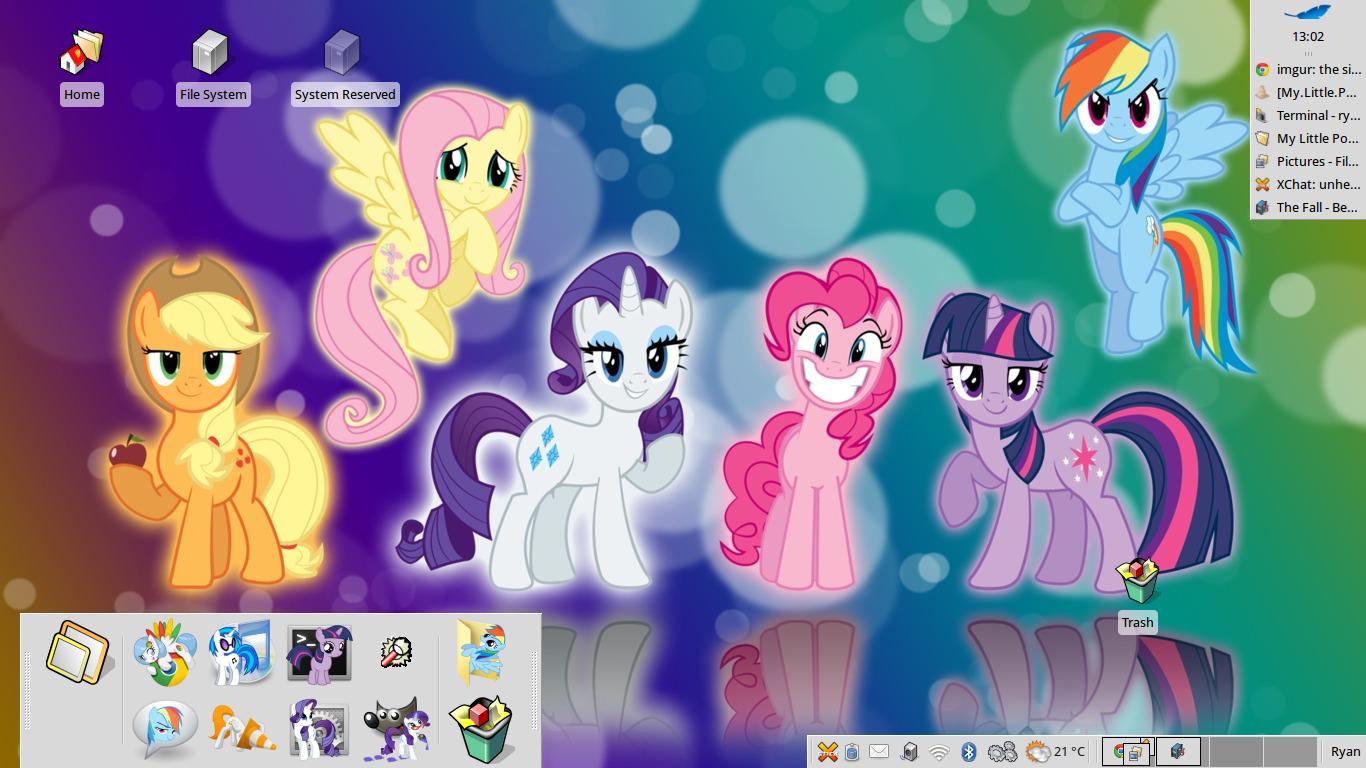Switch to the third workspace in the pager
This screenshot has width=1366, height=768.
coord(1236,752)
